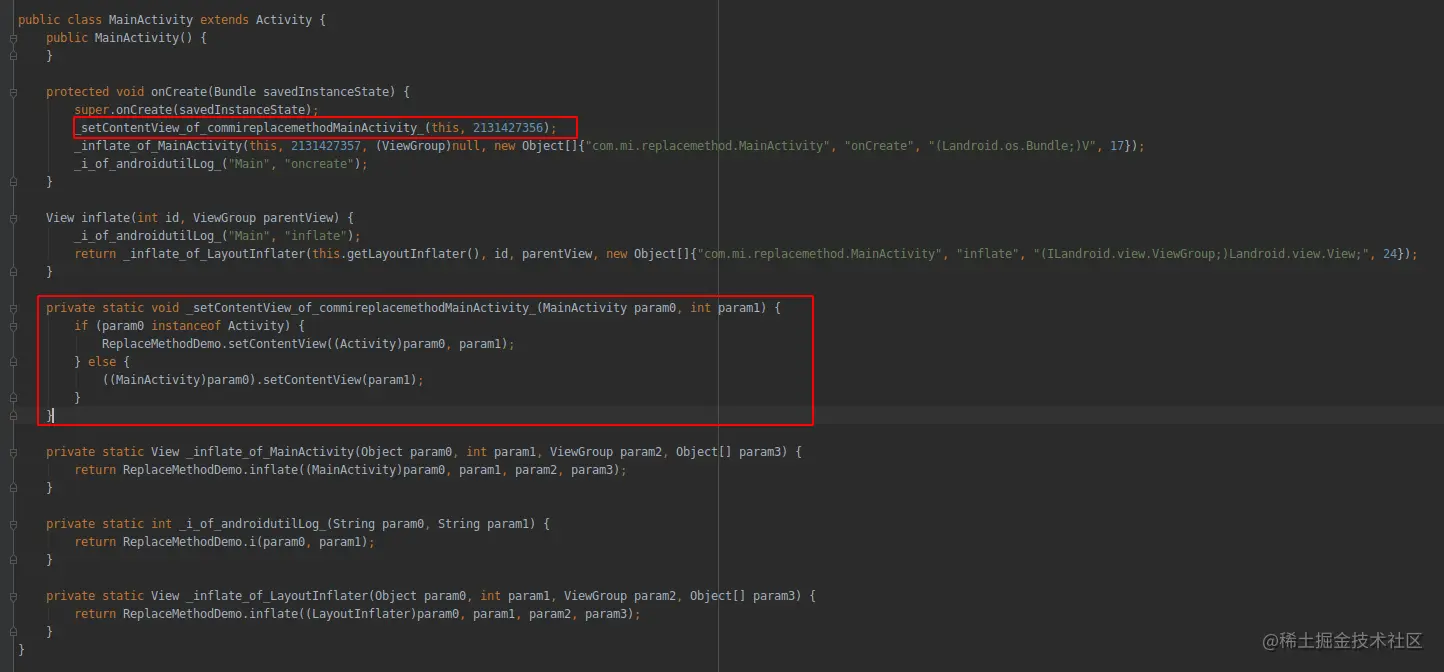
Task: Click the string "(Landroid.os.Bundle;)V"
Action: pyautogui.click(x=1012, y=146)
